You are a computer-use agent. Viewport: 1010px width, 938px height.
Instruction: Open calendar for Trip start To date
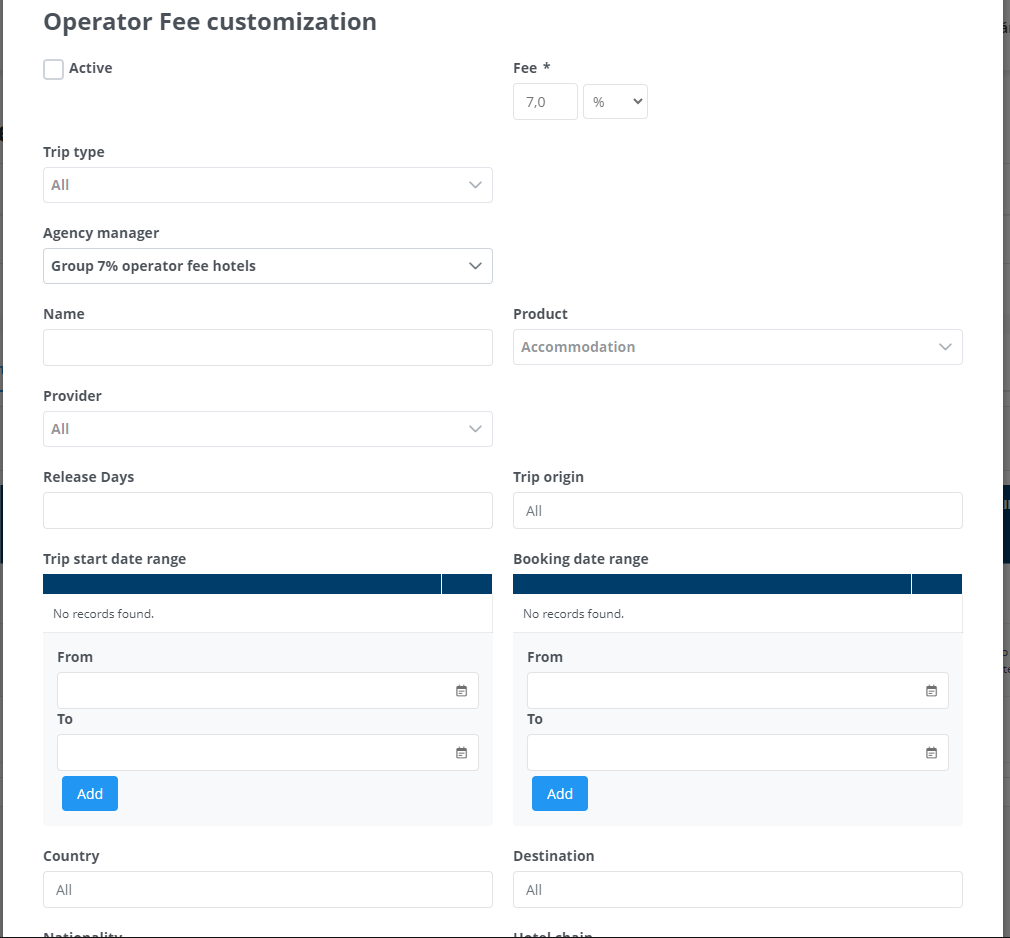(x=461, y=753)
